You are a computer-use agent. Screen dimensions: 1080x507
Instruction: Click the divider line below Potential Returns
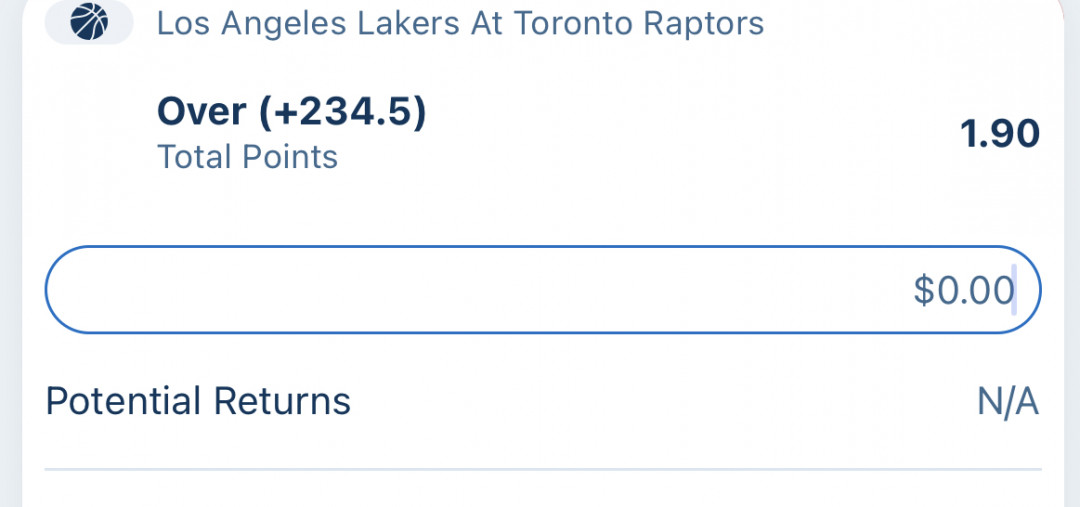tap(543, 470)
